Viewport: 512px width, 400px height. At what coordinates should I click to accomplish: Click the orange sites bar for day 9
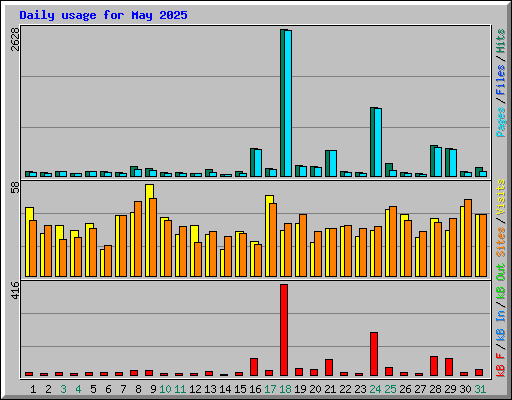coord(153,237)
